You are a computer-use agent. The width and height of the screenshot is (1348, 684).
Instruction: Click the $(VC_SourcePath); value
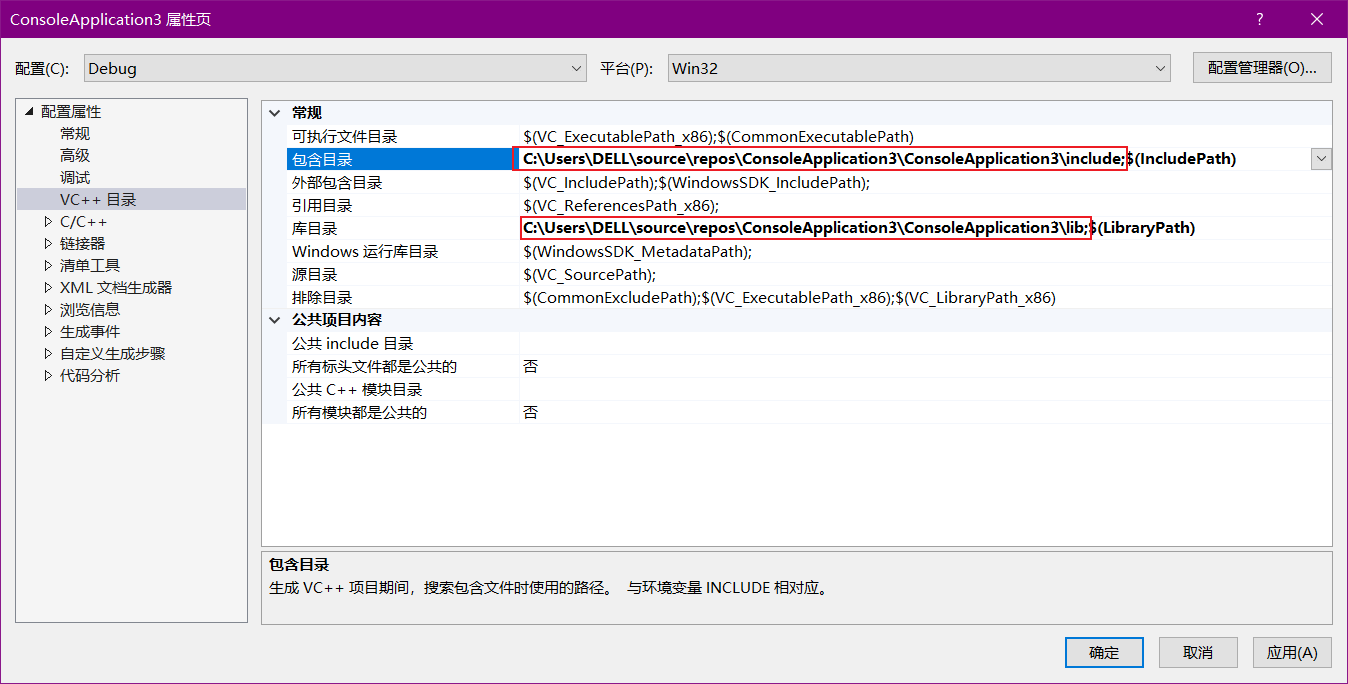coord(589,274)
